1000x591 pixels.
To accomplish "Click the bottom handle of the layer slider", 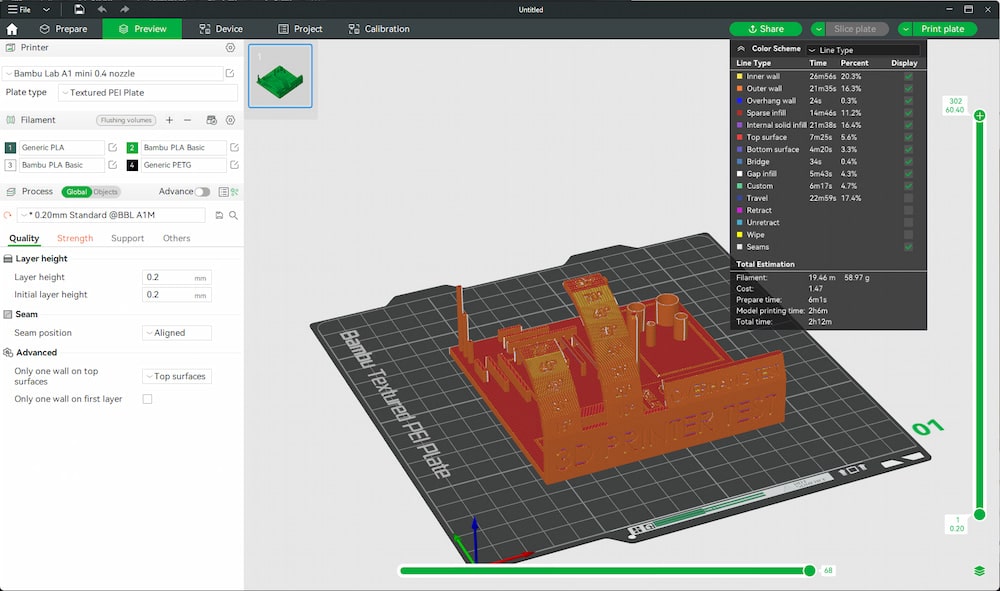I will 980,514.
